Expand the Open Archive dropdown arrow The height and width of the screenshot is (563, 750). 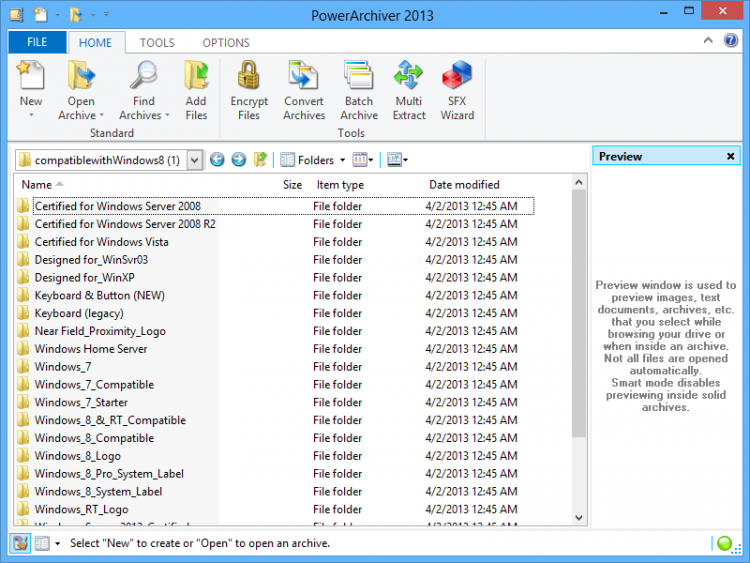click(101, 116)
